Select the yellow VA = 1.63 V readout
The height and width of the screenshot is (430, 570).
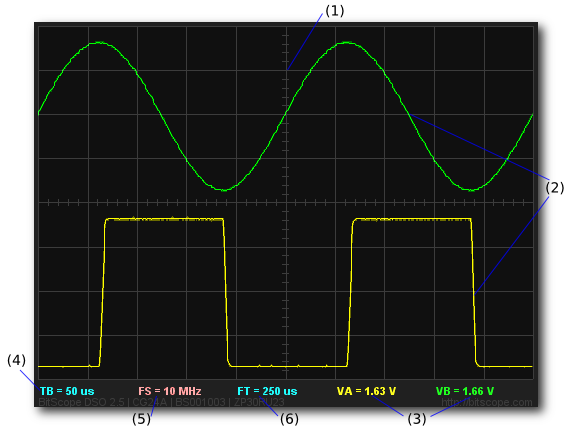[366, 391]
